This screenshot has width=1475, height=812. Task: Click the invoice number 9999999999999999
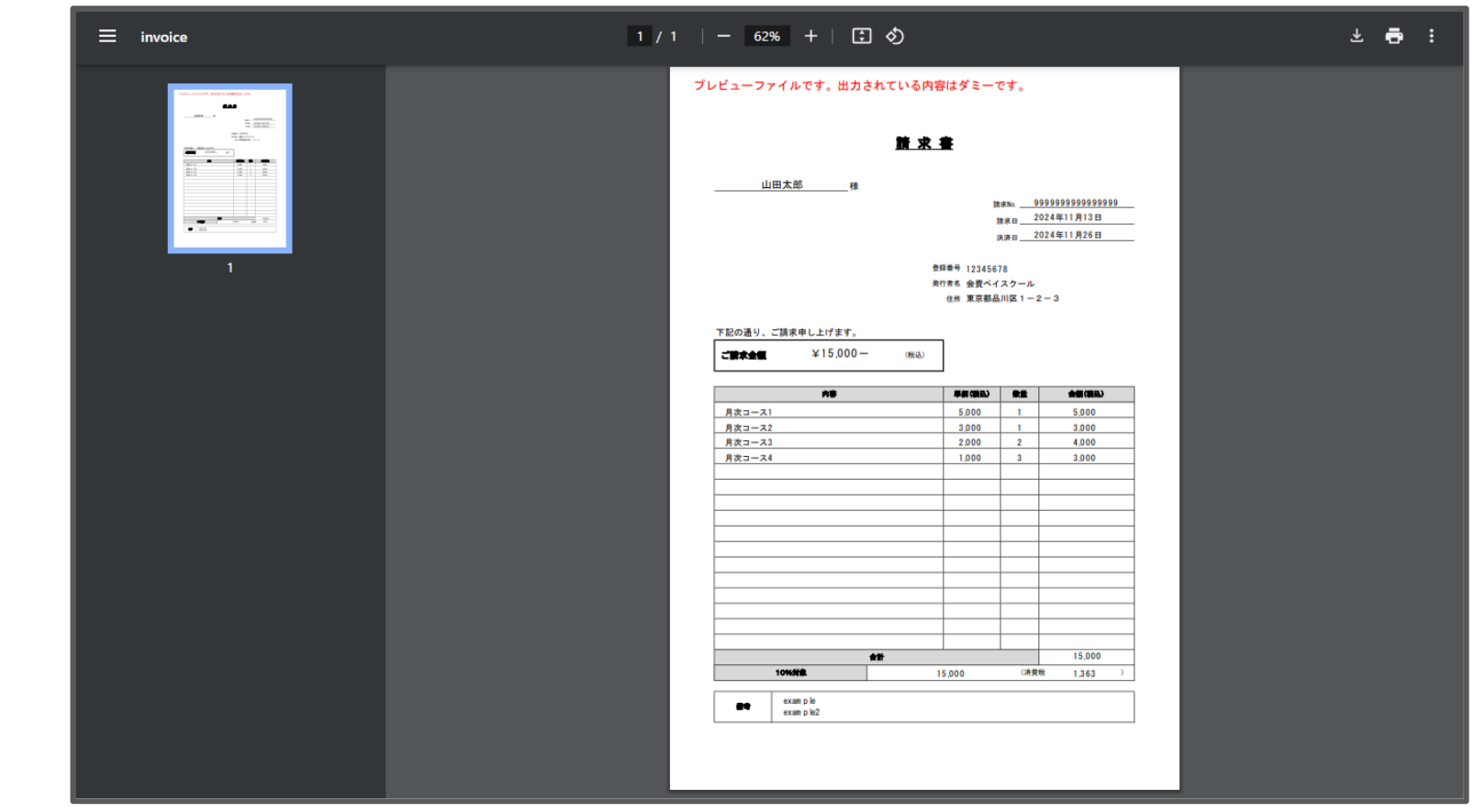1075,203
